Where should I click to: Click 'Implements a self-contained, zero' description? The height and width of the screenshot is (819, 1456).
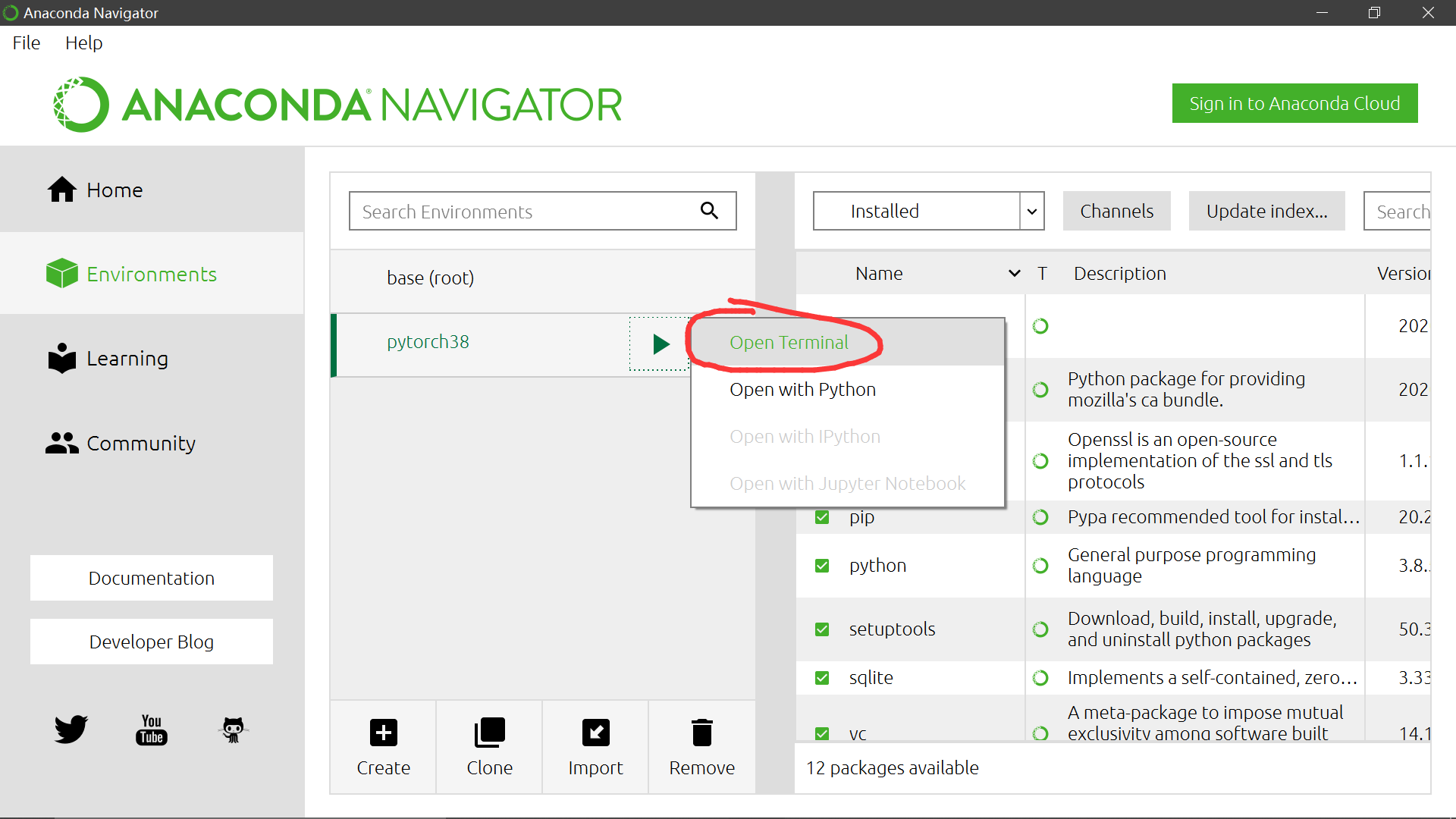(x=1212, y=678)
